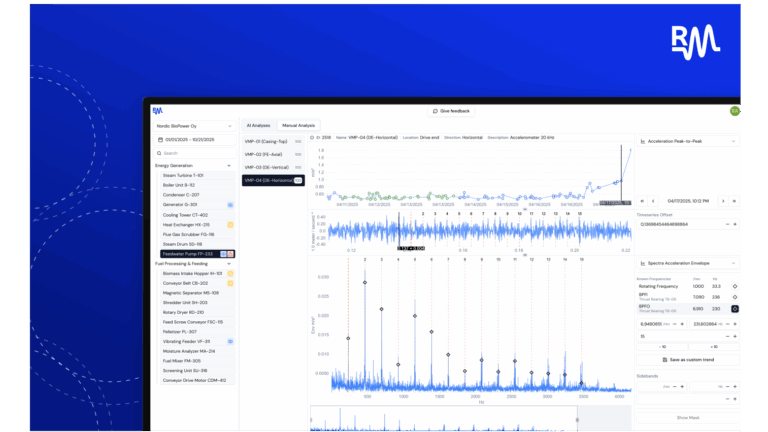The image size is (768, 432).
Task: Increase the harmonics count of 15
Action: [x=735, y=336]
